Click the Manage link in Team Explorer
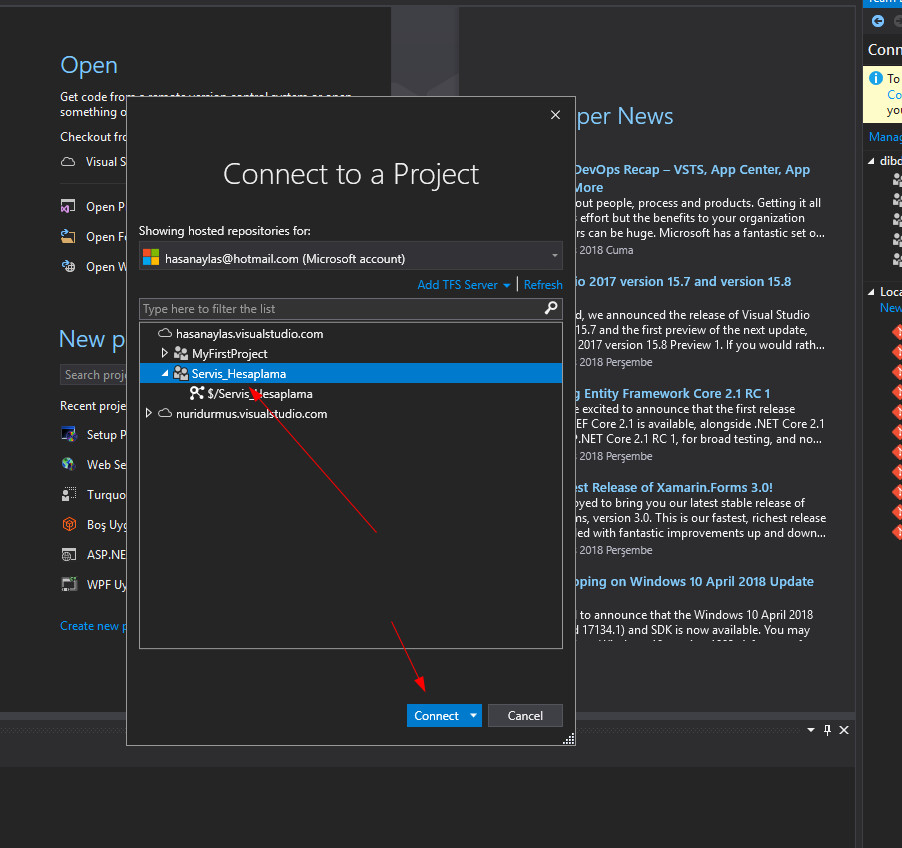 coord(885,137)
